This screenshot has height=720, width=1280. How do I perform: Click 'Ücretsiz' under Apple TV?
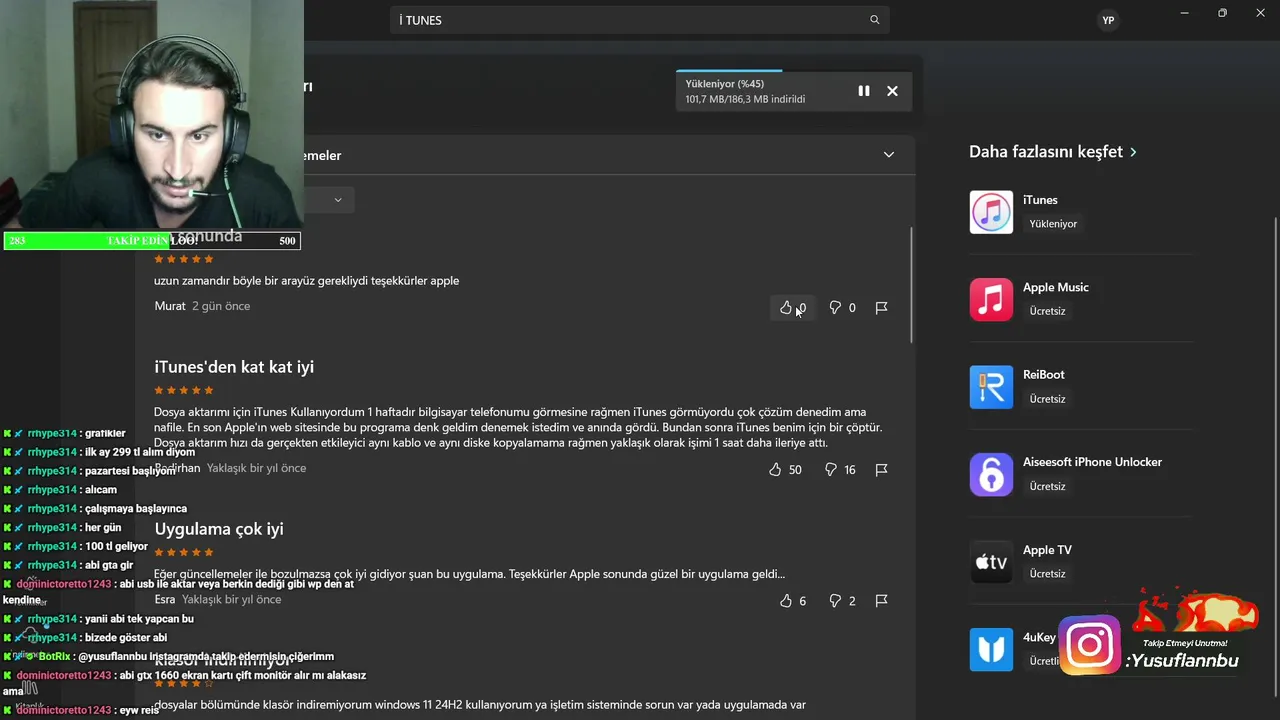click(1047, 574)
